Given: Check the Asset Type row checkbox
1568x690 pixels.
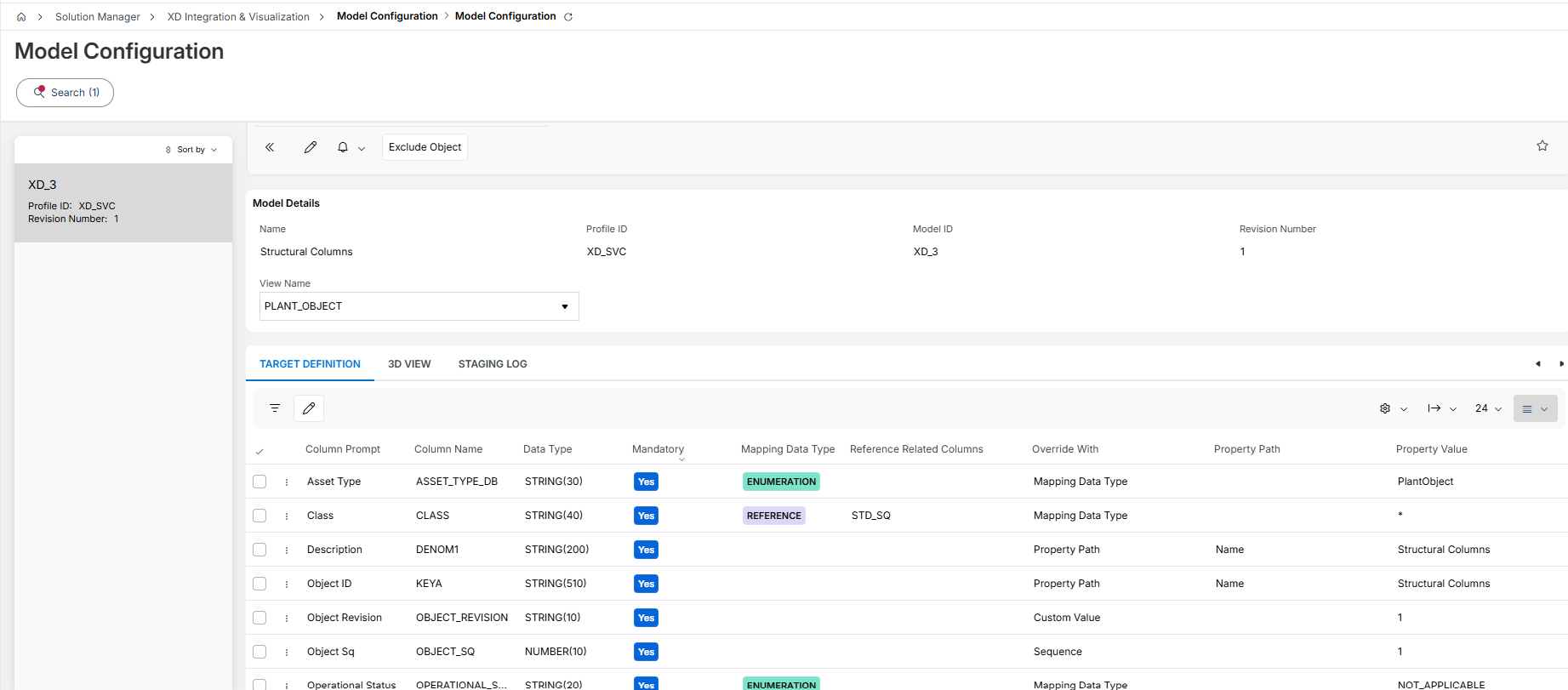Looking at the screenshot, I should tap(259, 482).
